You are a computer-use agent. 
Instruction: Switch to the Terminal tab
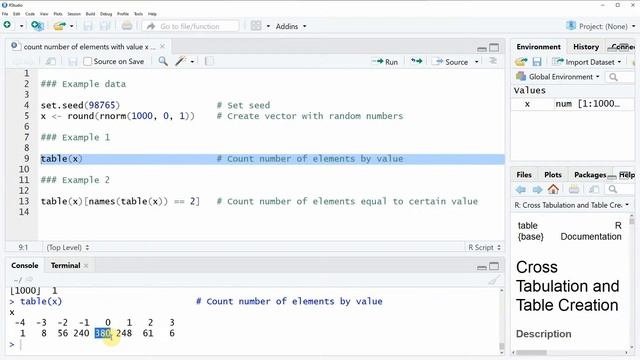tap(65, 265)
